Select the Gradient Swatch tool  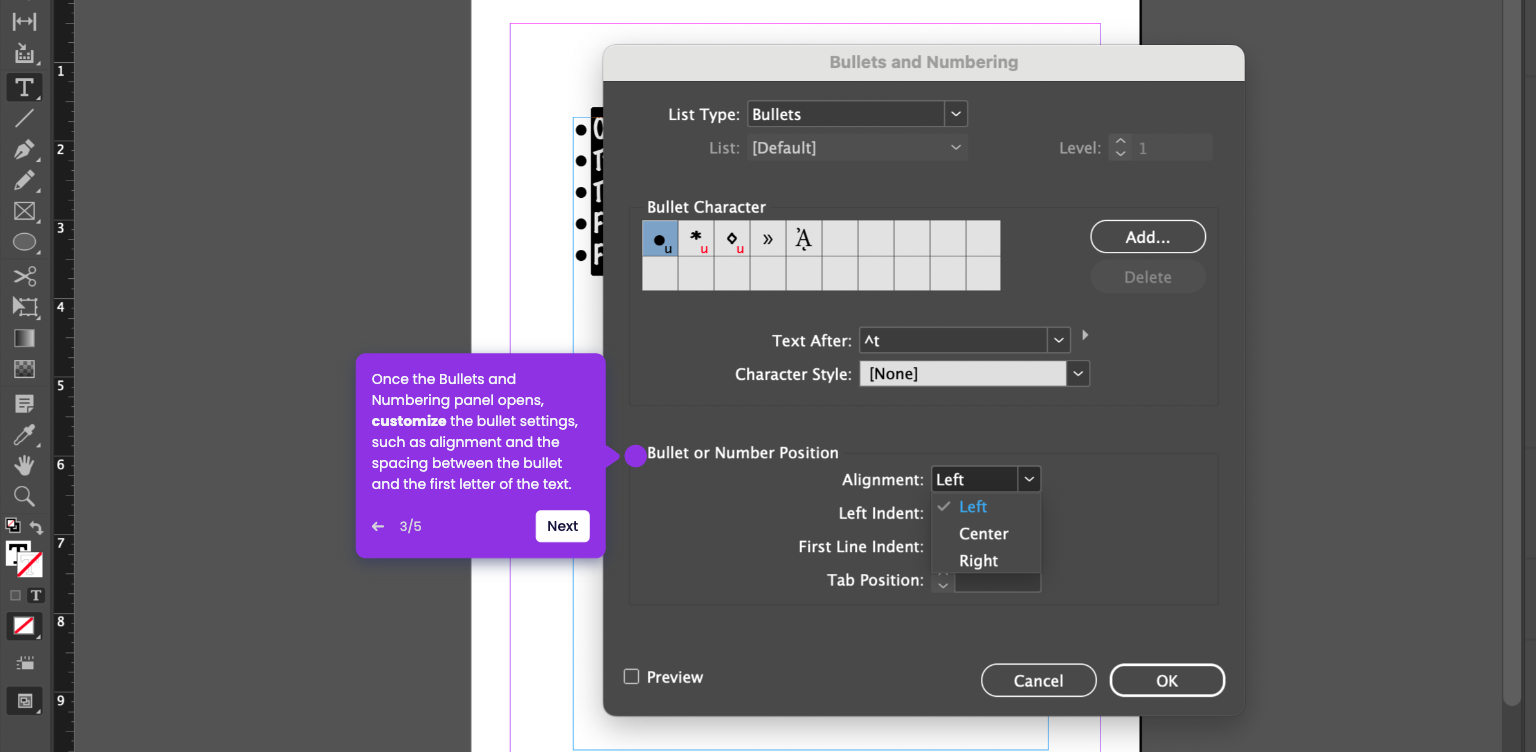point(24,338)
